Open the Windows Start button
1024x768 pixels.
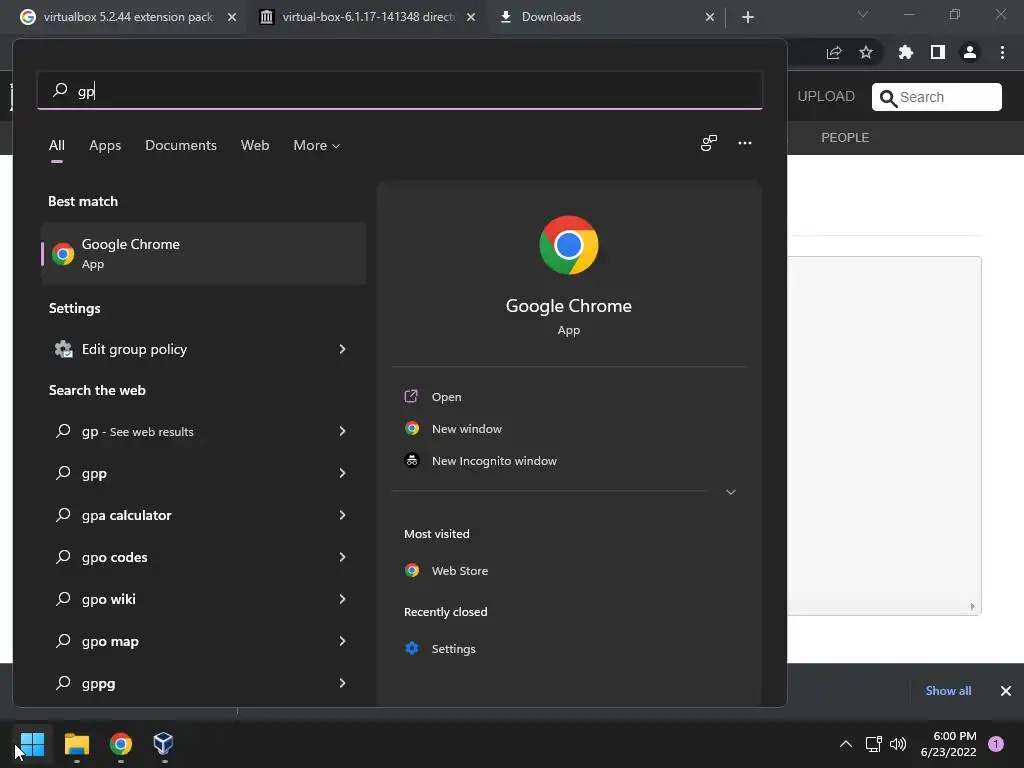(32, 743)
